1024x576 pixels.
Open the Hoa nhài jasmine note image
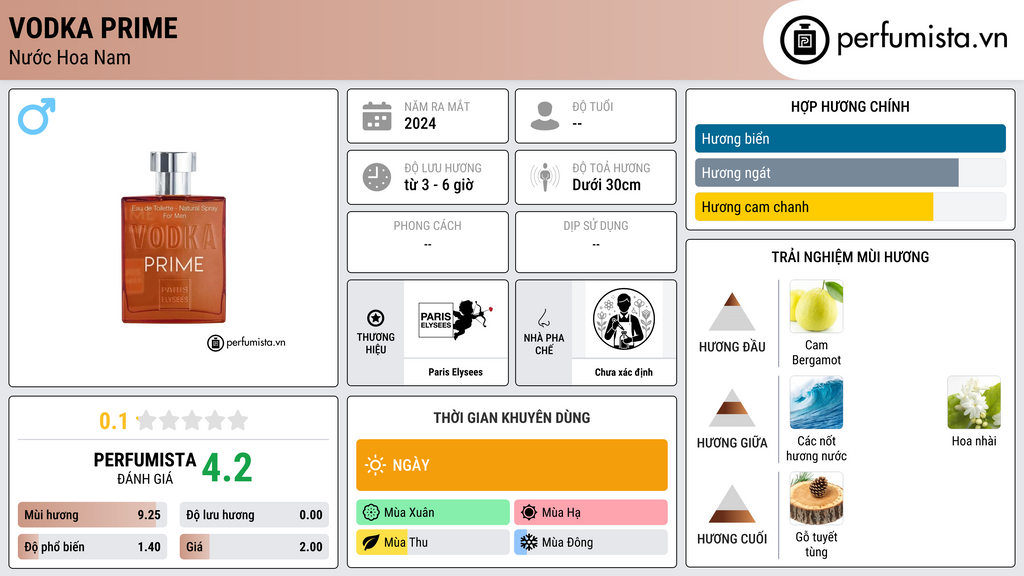point(974,402)
